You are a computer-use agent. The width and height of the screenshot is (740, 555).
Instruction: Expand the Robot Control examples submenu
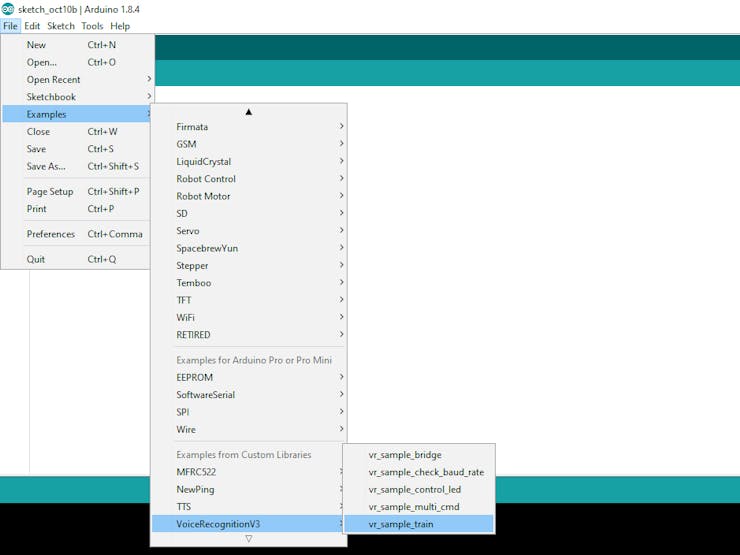(x=249, y=179)
